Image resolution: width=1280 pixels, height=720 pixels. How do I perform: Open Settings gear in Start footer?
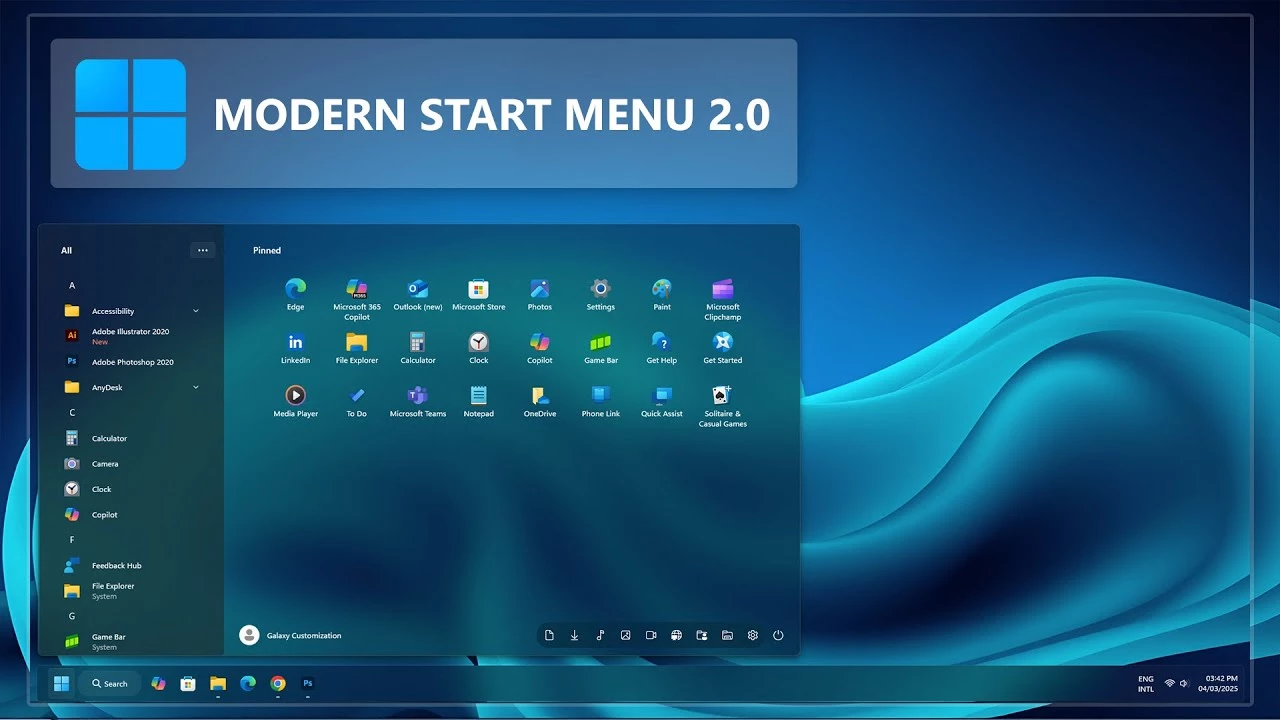[x=753, y=635]
